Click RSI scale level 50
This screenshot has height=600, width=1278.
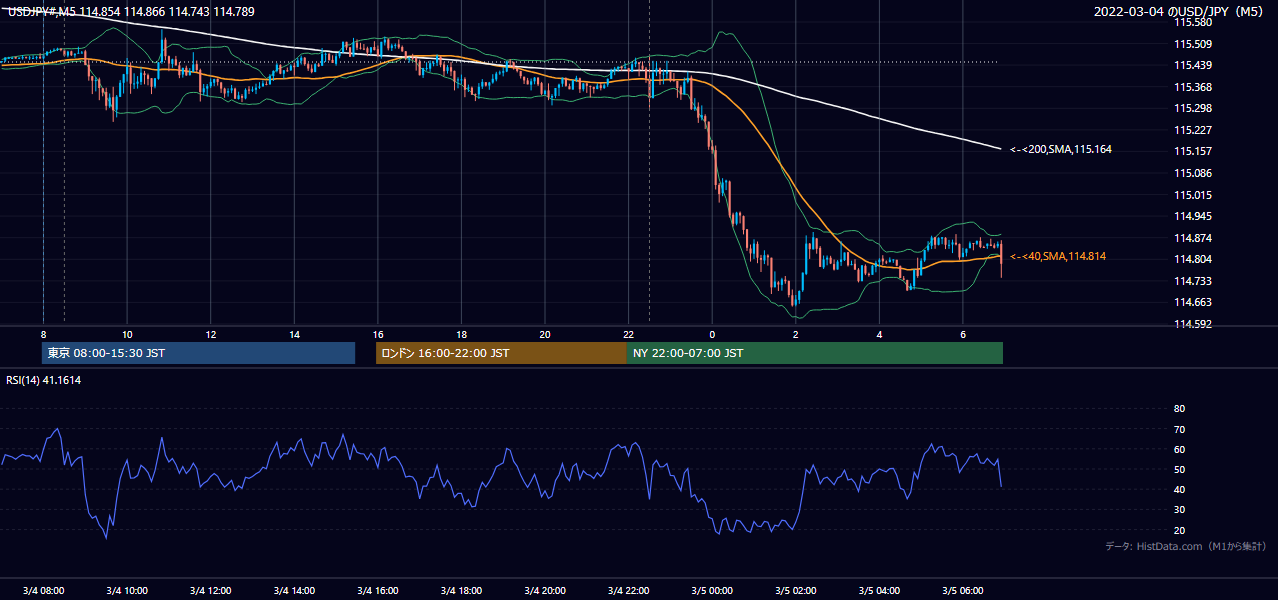pos(1179,469)
